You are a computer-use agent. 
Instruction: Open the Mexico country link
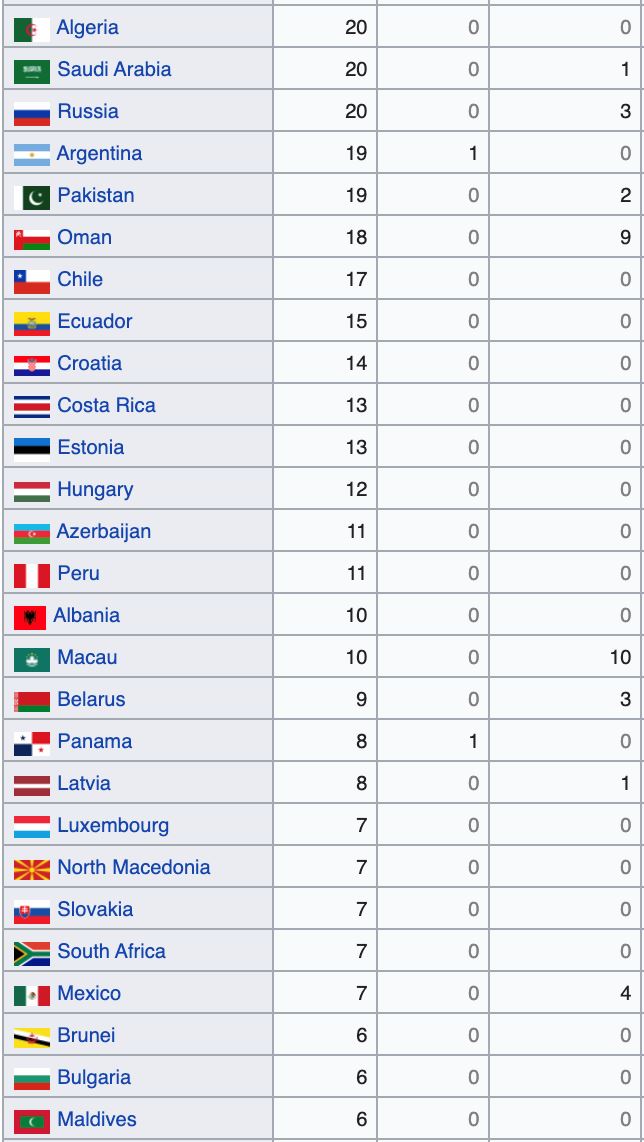89,994
